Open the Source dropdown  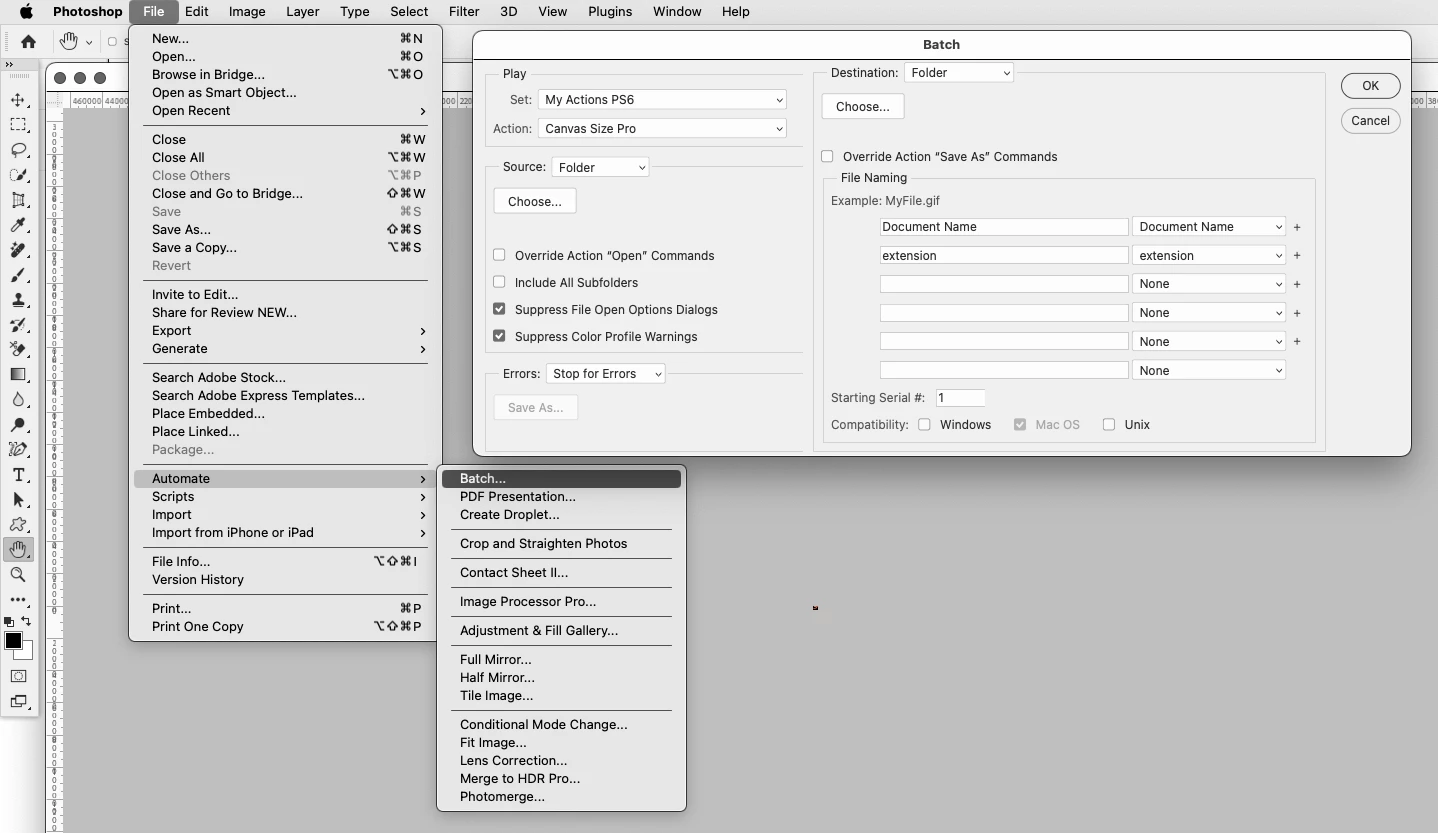pos(600,167)
